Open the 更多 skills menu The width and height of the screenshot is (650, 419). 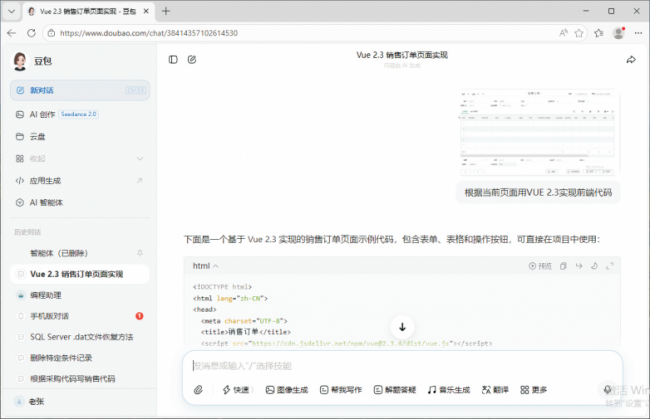[x=534, y=390]
